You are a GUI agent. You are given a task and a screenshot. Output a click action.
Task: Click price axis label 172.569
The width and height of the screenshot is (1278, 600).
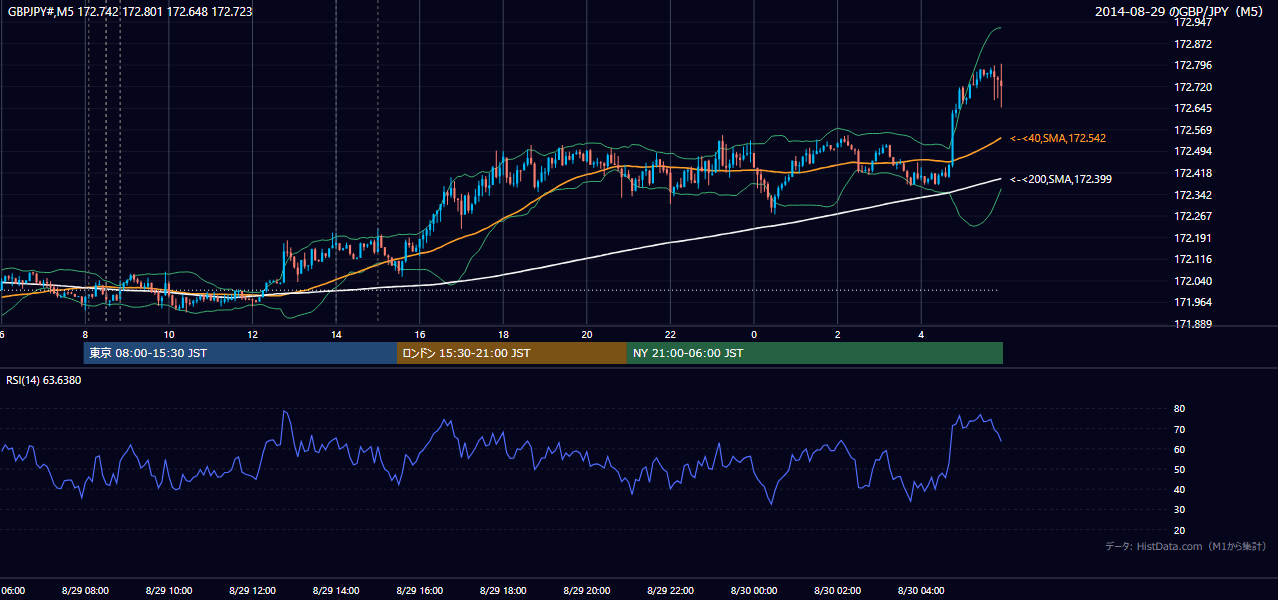(x=1193, y=130)
